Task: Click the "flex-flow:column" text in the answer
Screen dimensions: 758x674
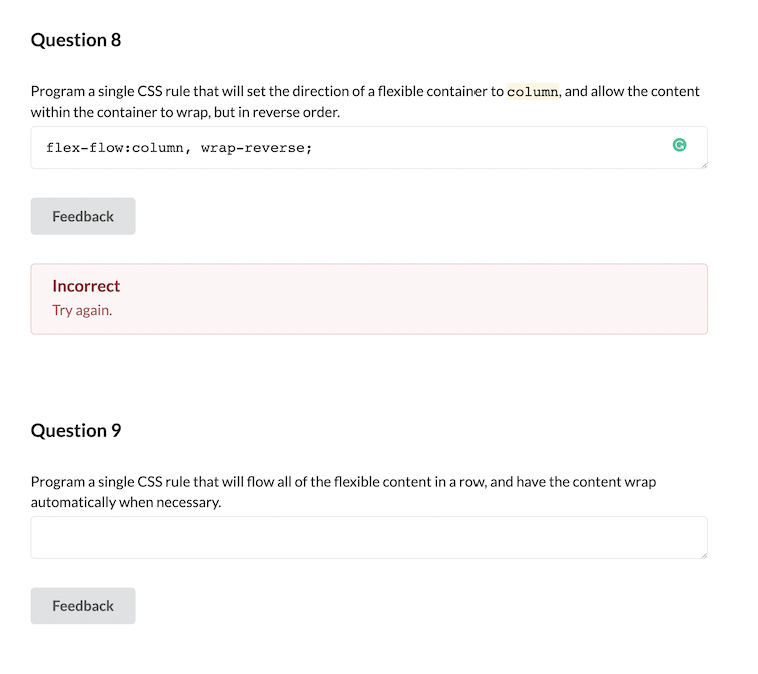Action: point(114,148)
